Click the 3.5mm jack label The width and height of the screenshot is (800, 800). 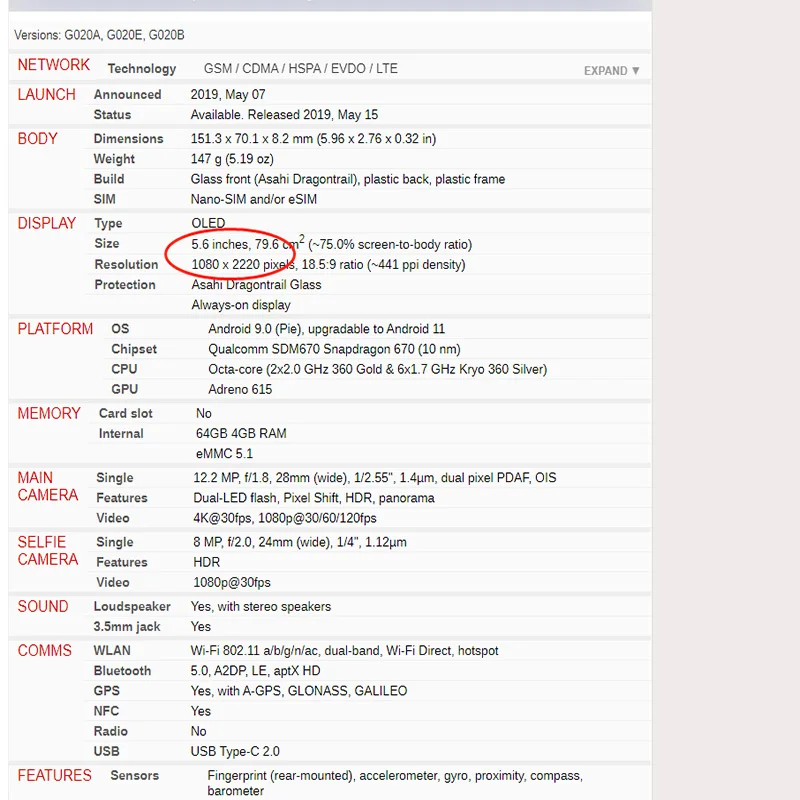click(x=127, y=627)
